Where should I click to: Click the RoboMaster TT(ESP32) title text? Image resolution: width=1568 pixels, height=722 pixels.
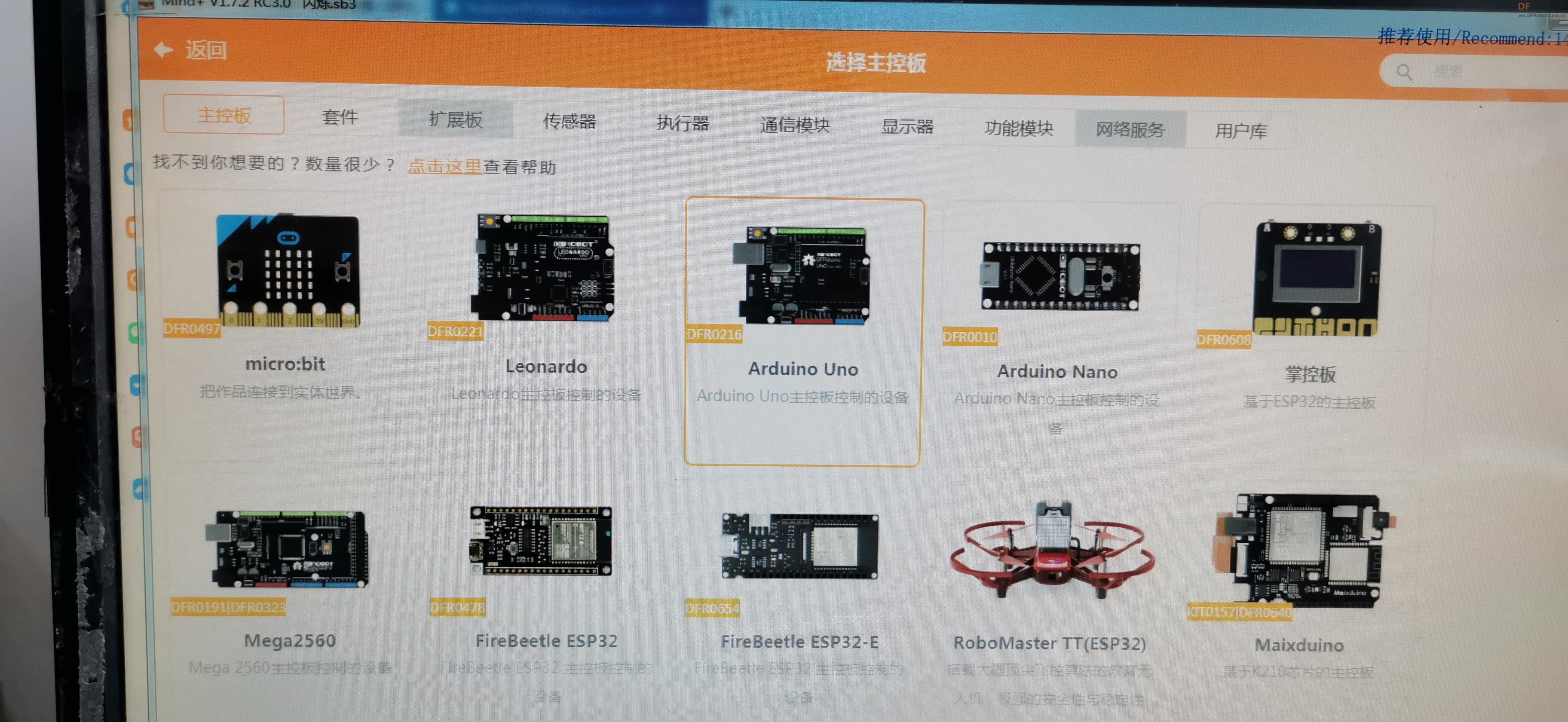[1050, 643]
